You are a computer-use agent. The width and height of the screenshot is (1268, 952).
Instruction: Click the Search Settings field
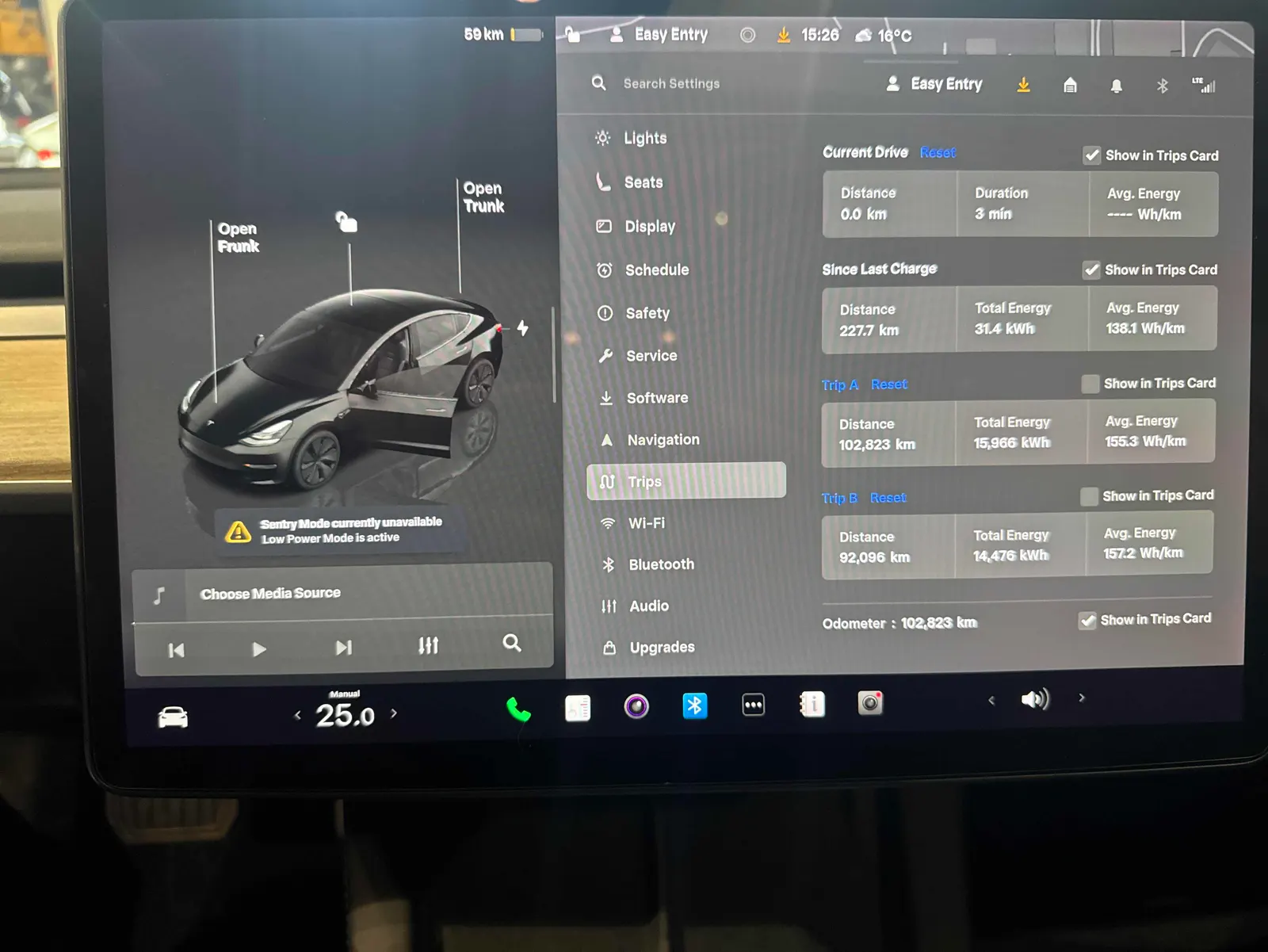671,83
